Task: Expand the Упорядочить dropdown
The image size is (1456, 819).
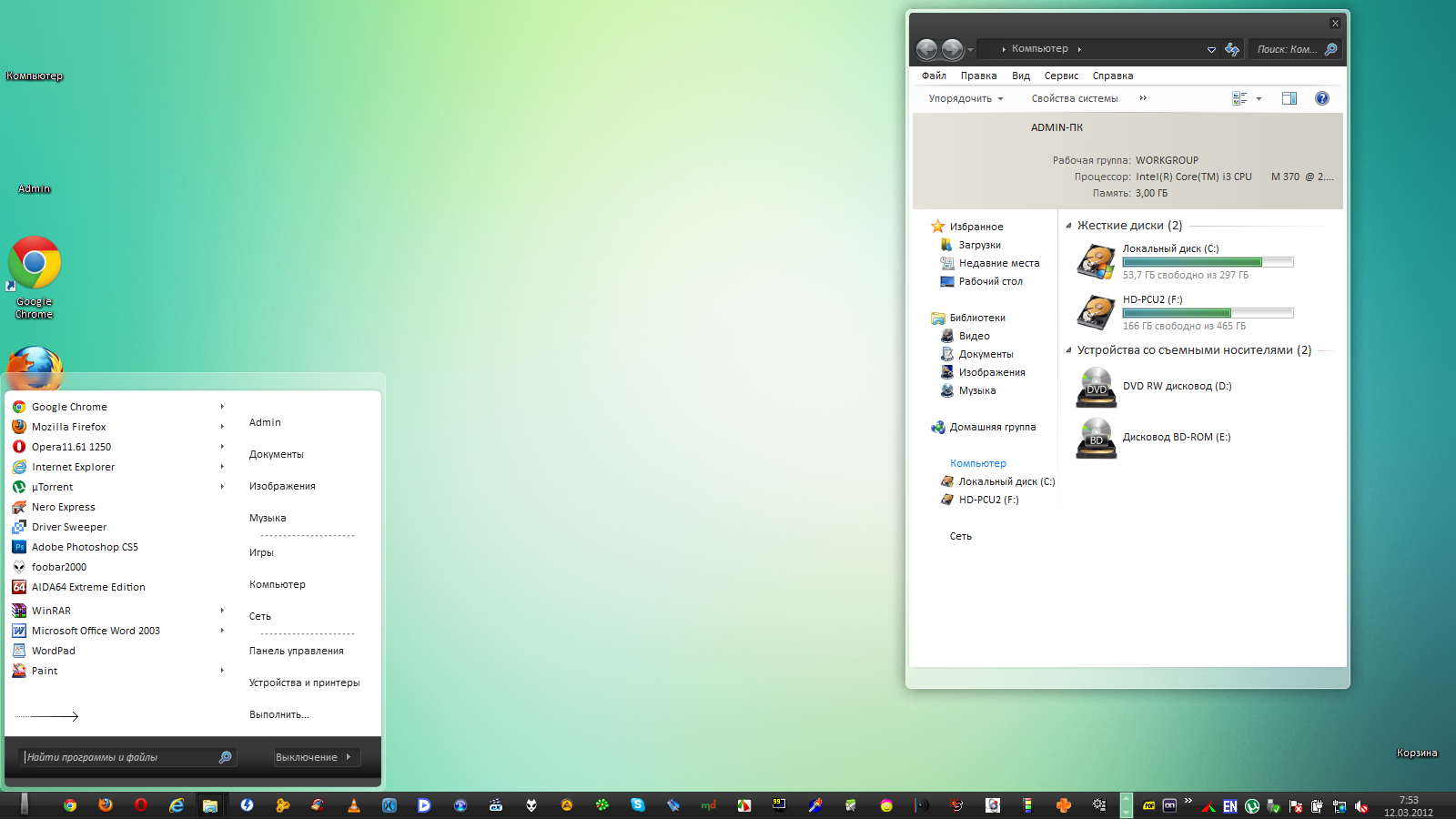Action: pyautogui.click(x=966, y=98)
